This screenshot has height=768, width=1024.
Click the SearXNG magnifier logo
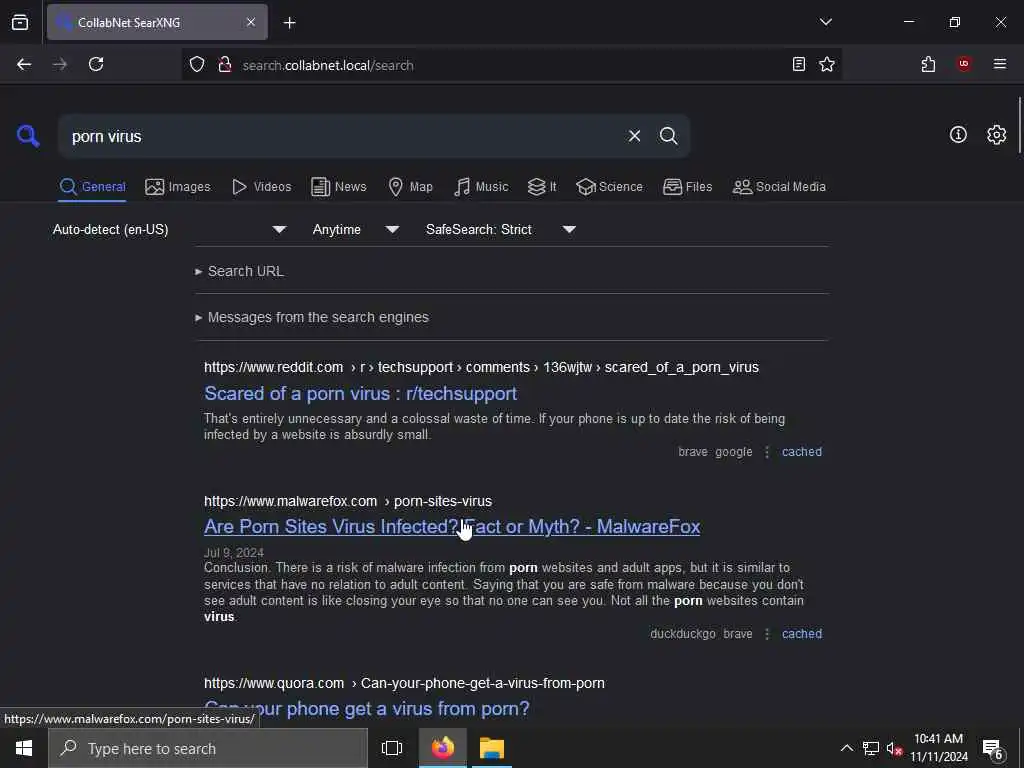(x=28, y=136)
